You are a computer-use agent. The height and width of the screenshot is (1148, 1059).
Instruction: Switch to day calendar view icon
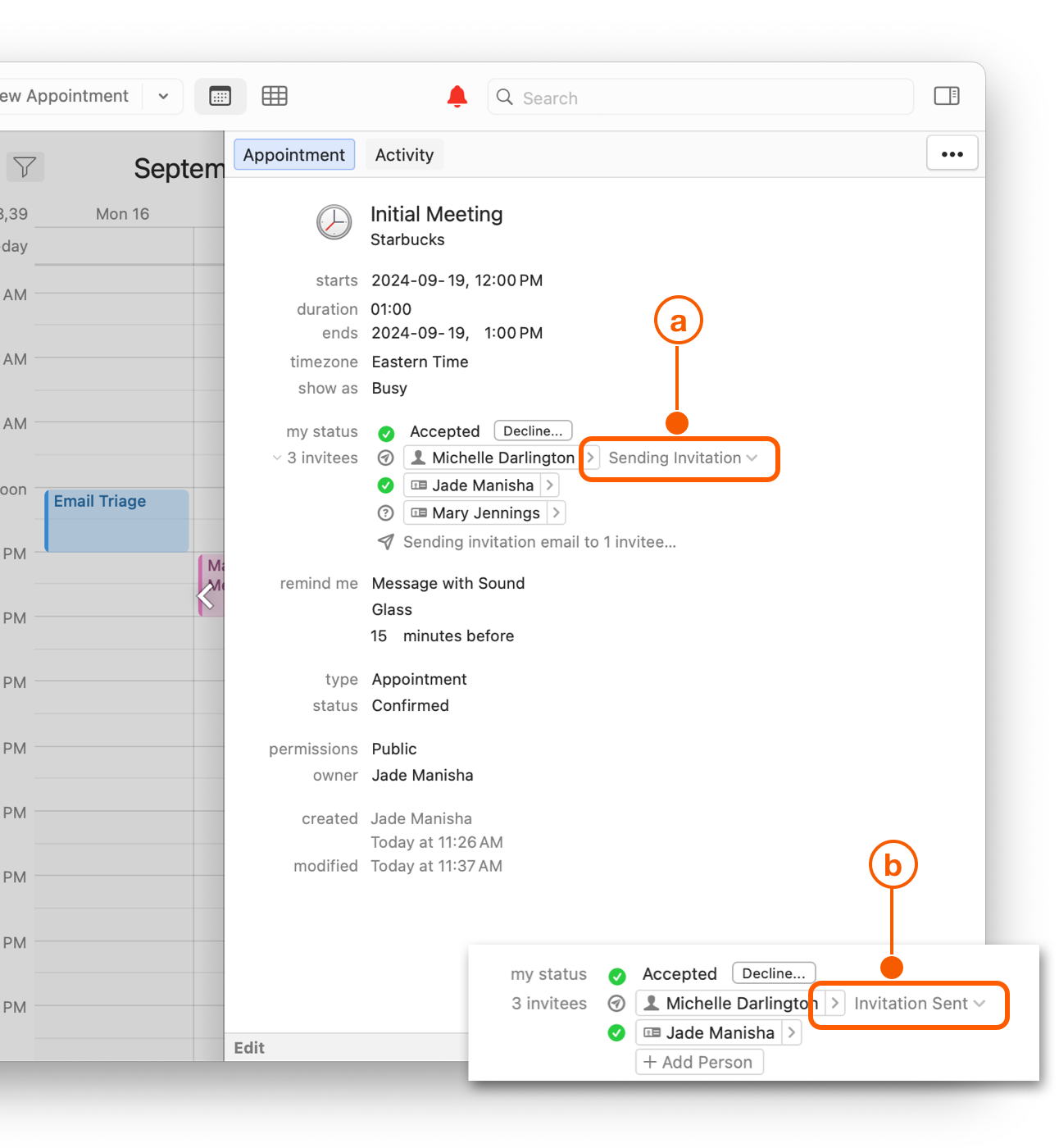click(x=220, y=97)
